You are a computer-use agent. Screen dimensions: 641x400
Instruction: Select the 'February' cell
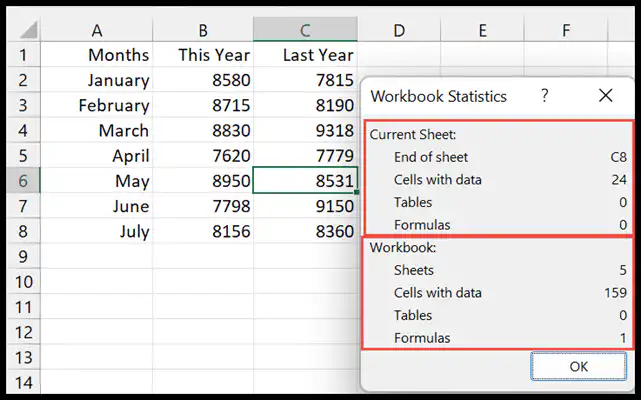97,105
